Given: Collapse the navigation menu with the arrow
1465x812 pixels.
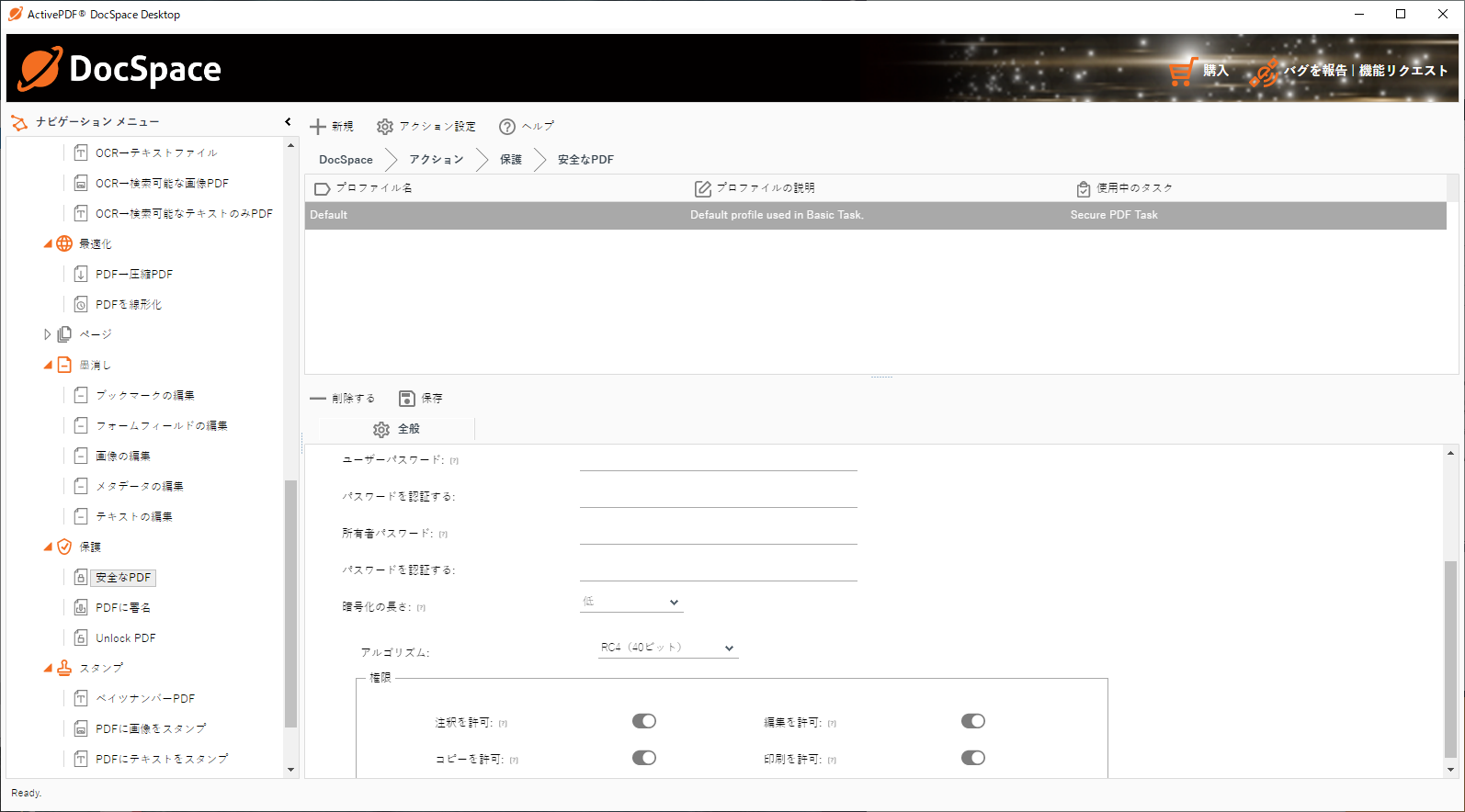Looking at the screenshot, I should pyautogui.click(x=288, y=121).
